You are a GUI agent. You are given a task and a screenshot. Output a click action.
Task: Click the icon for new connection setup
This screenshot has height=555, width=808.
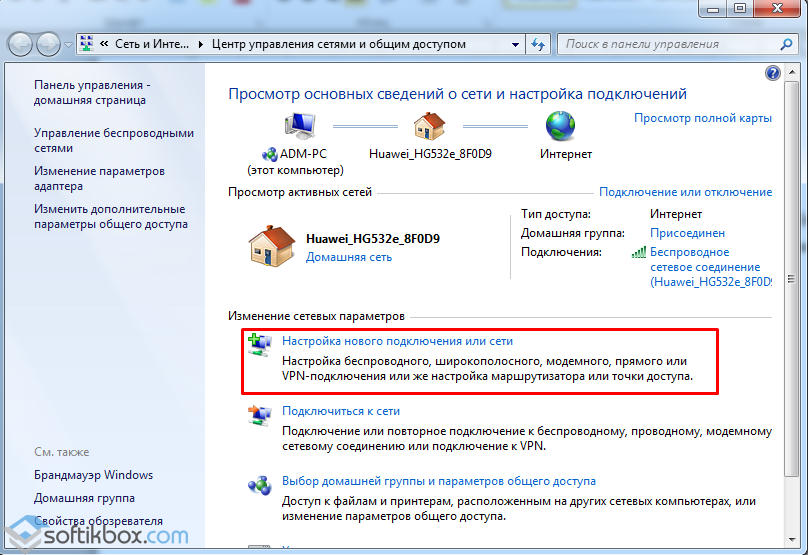[x=260, y=344]
